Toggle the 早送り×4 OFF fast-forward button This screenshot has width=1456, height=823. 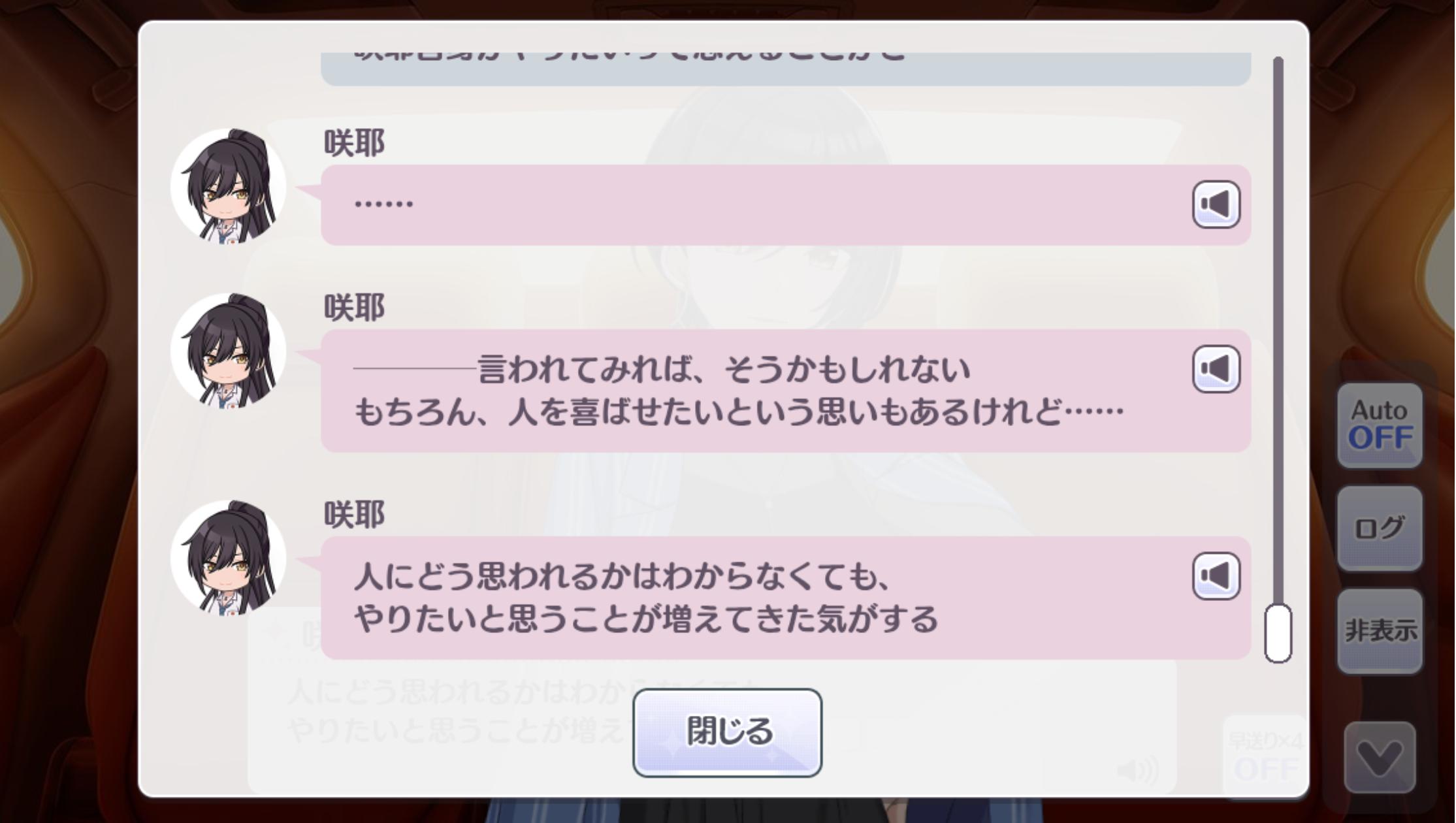point(1265,757)
